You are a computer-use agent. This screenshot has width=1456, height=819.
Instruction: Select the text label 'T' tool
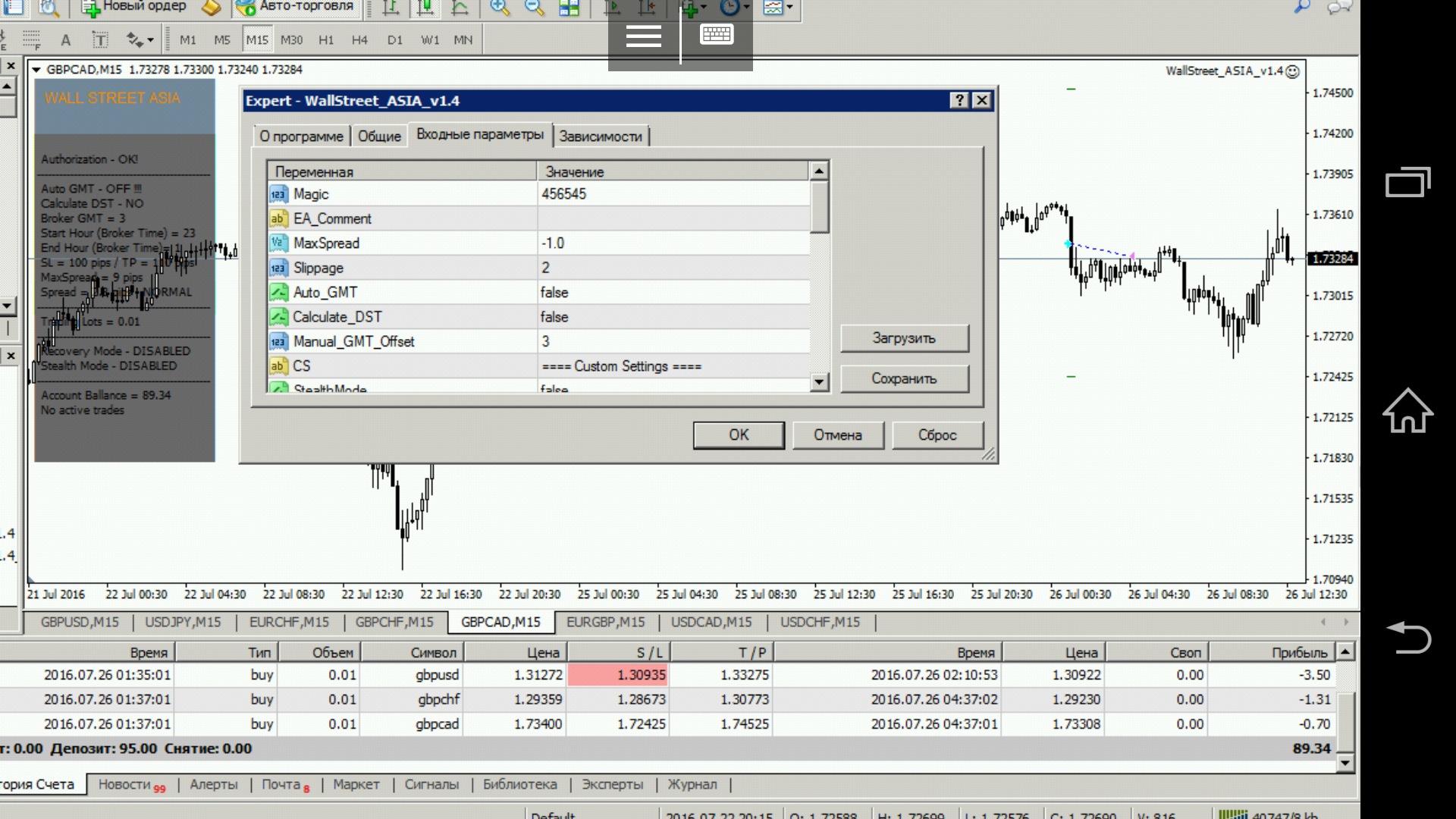(x=100, y=40)
